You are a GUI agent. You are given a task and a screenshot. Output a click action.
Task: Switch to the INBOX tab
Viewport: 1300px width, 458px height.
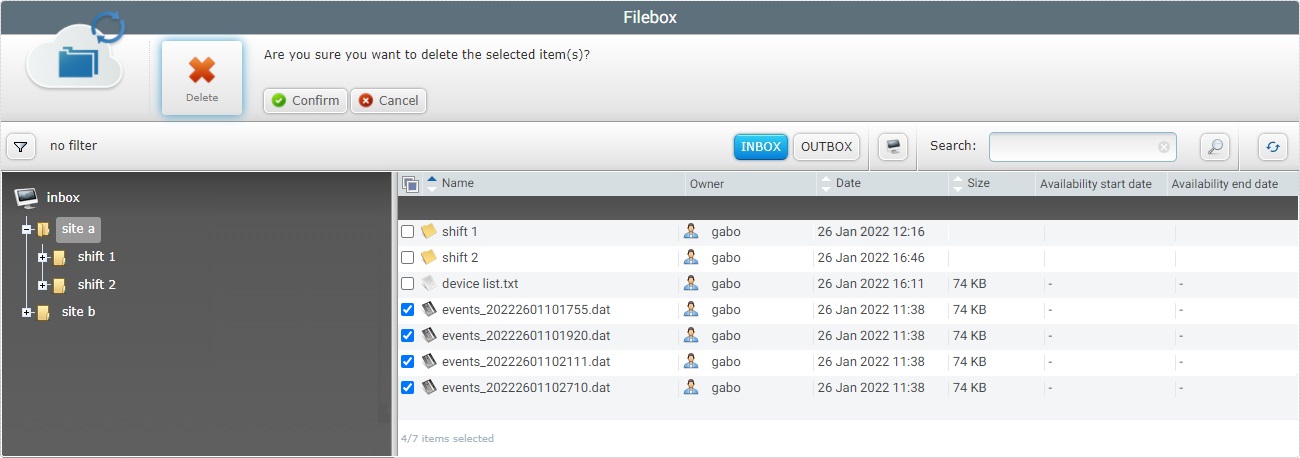coord(761,147)
